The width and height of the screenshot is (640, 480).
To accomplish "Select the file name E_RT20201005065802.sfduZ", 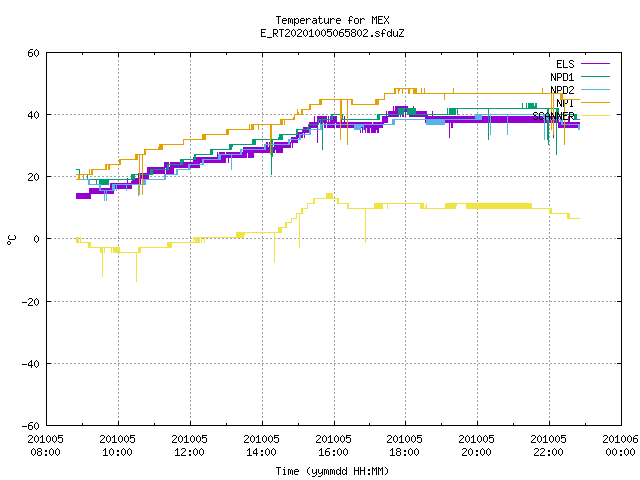I will pyautogui.click(x=332, y=33).
